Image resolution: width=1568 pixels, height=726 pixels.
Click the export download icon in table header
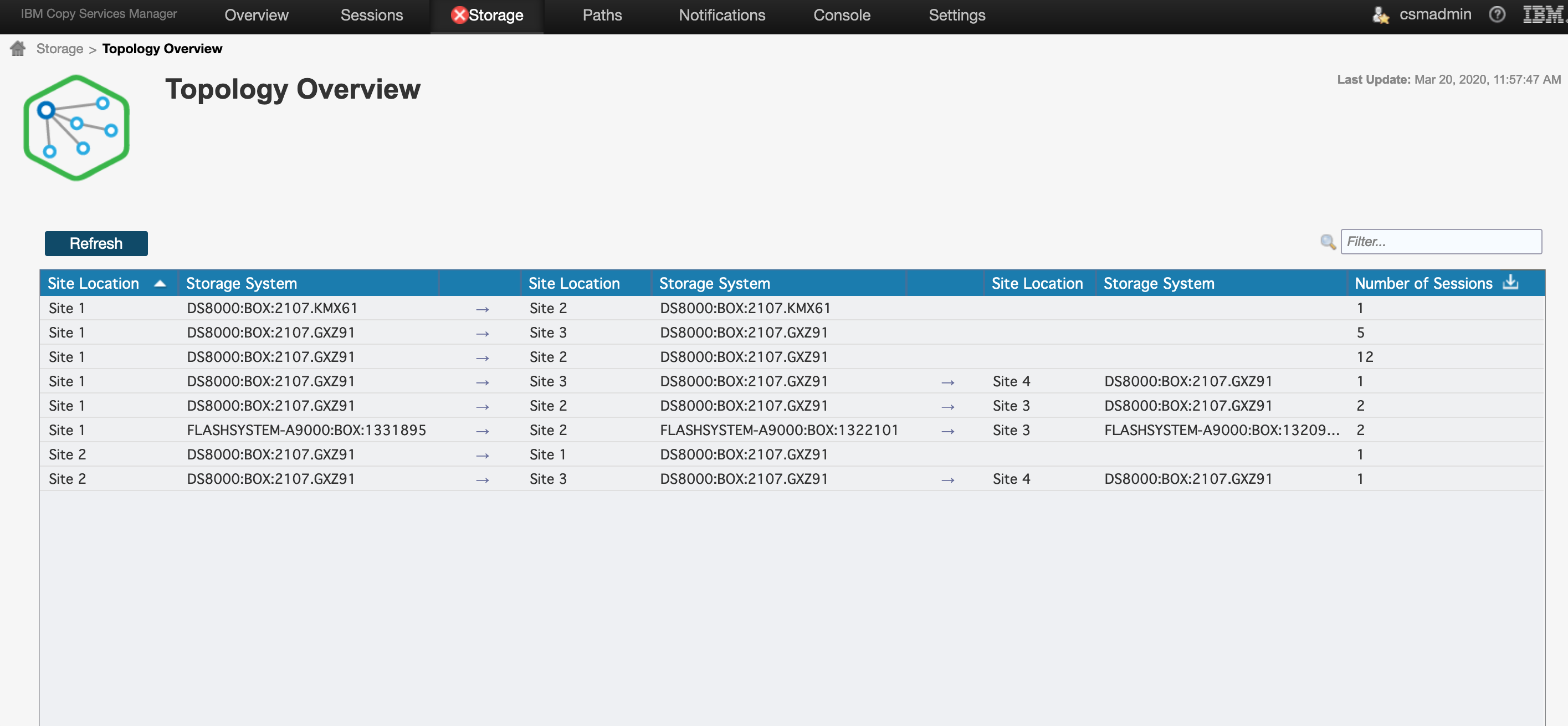pos(1510,282)
